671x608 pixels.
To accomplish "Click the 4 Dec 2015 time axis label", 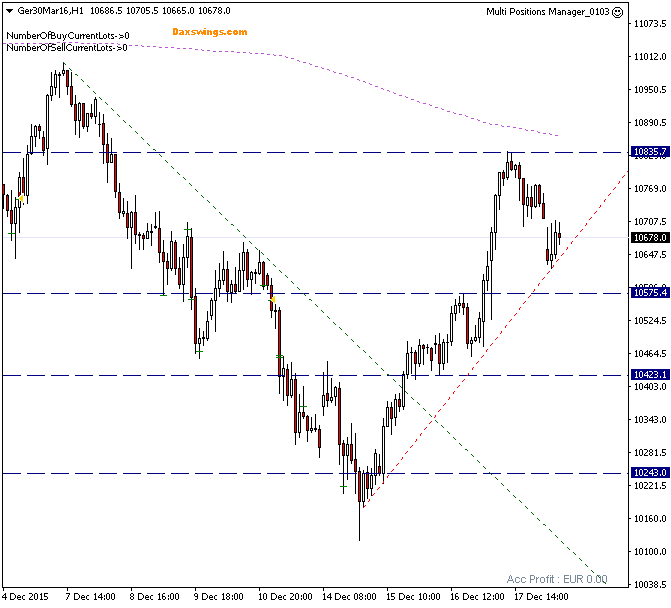I will (25, 596).
